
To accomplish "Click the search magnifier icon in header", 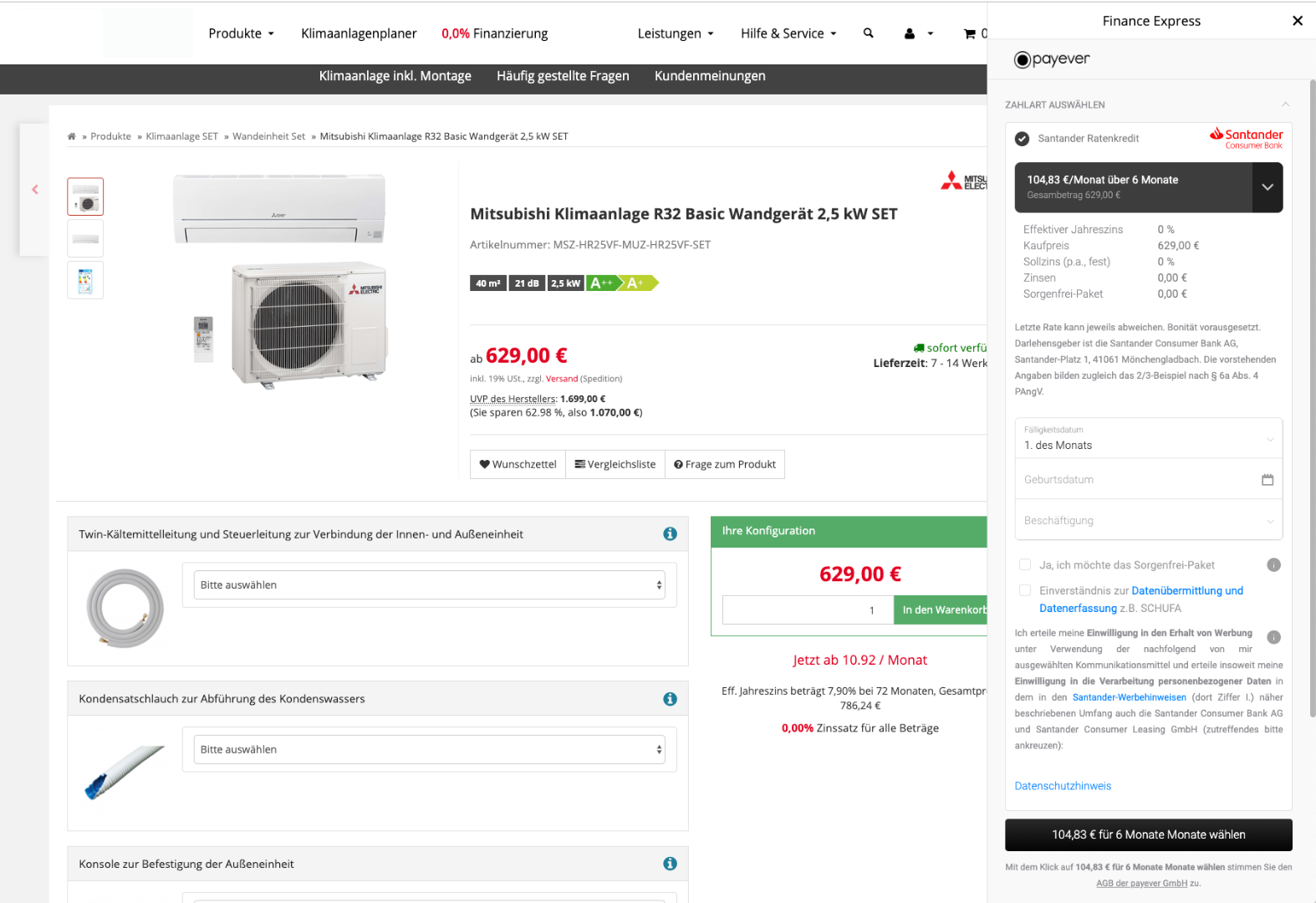I will (868, 33).
